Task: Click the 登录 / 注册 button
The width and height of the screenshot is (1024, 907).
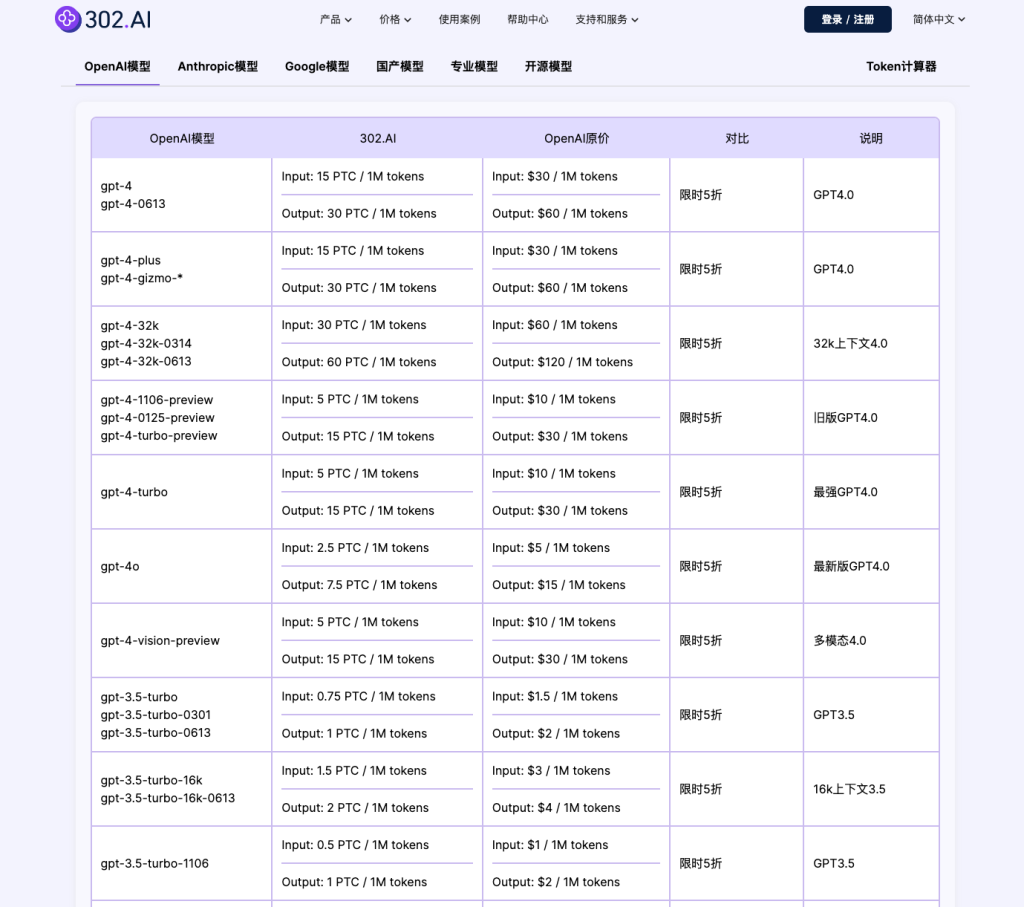Action: 848,20
